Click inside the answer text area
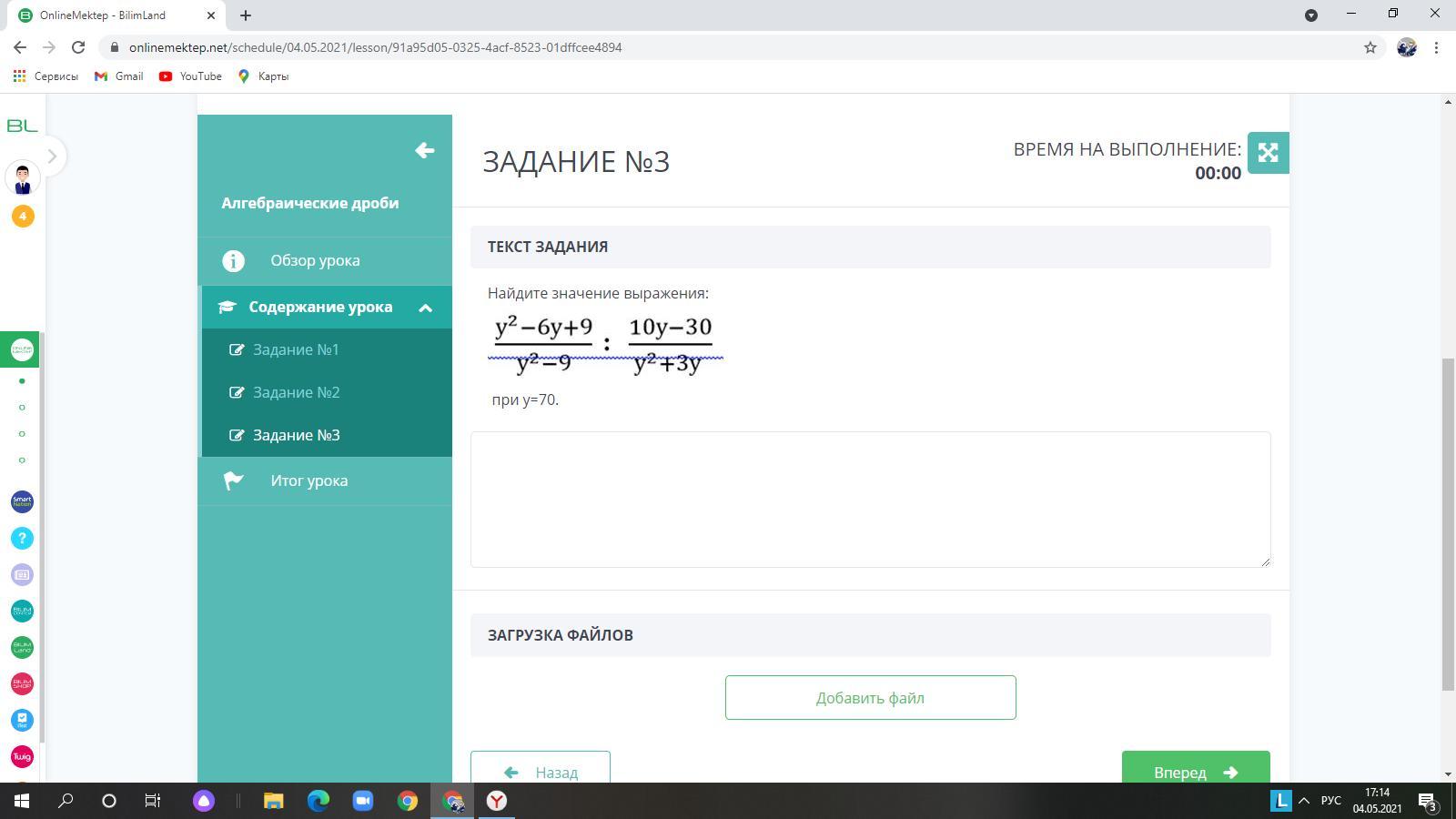Screen dimensions: 1456x819 click(x=870, y=500)
